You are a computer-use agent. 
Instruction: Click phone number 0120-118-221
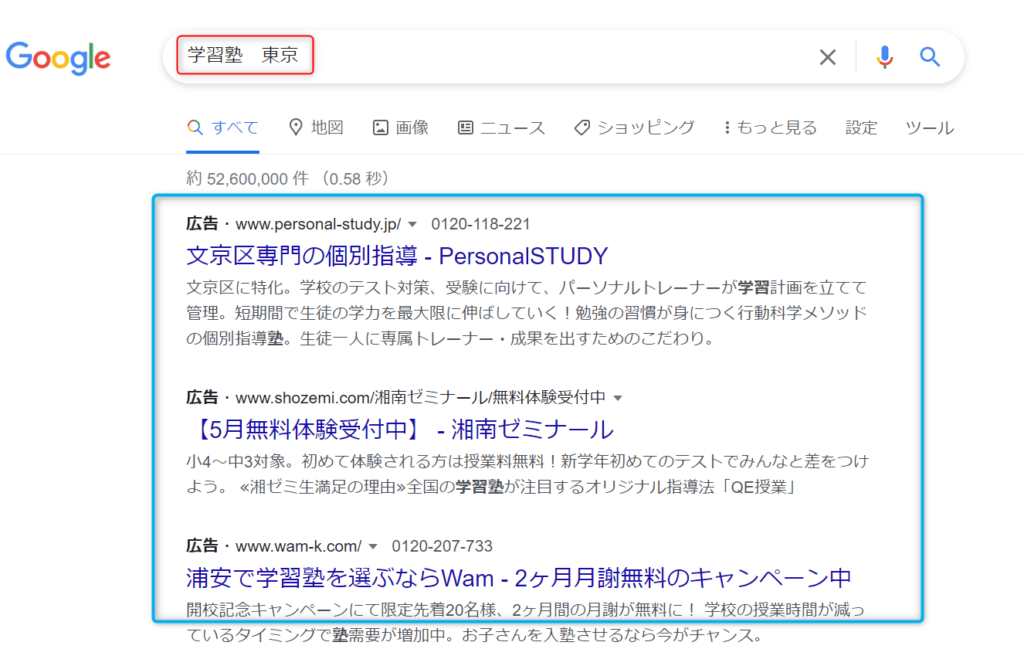[x=480, y=224]
